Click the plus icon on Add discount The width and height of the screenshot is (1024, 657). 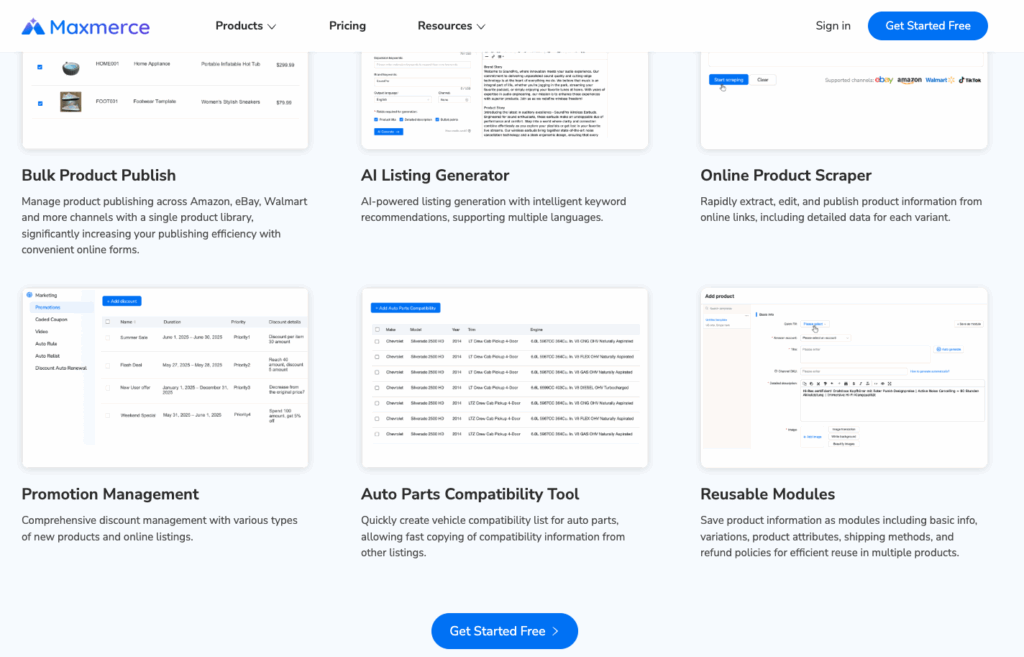(x=108, y=301)
